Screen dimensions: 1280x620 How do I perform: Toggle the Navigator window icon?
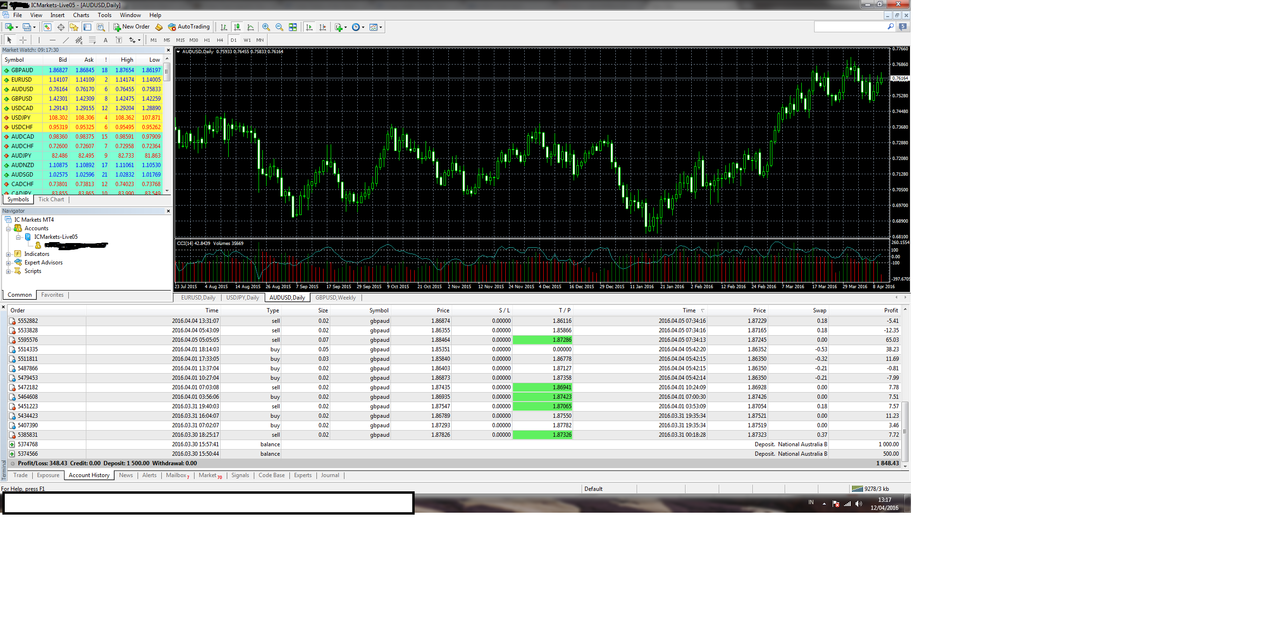tap(74, 27)
